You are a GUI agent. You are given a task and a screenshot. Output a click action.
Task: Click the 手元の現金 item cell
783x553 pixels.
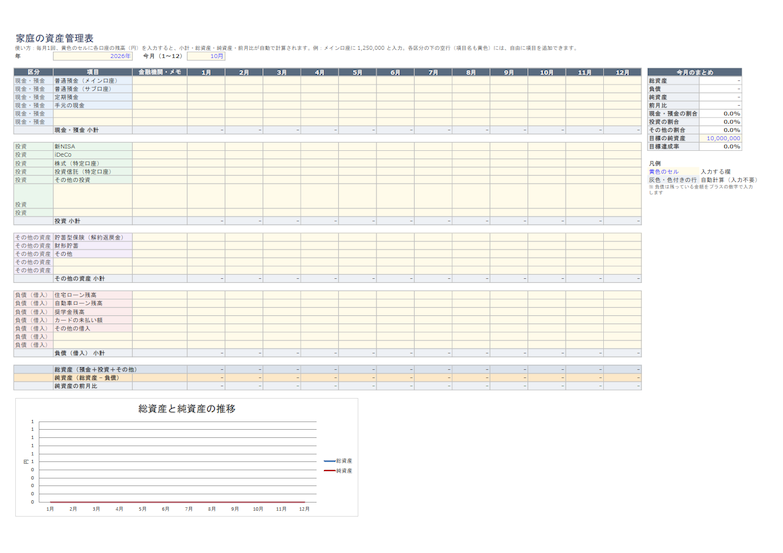(x=93, y=105)
